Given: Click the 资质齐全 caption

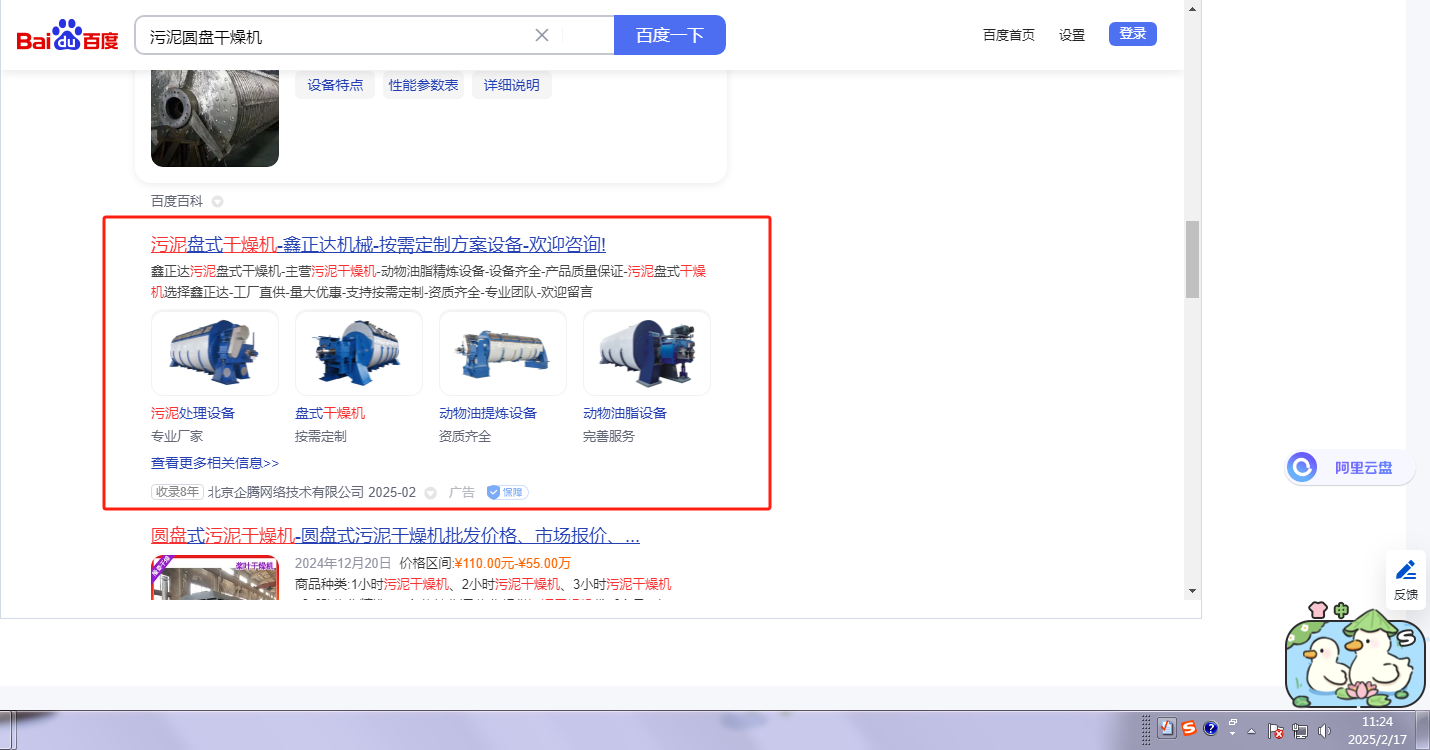Looking at the screenshot, I should (x=465, y=436).
